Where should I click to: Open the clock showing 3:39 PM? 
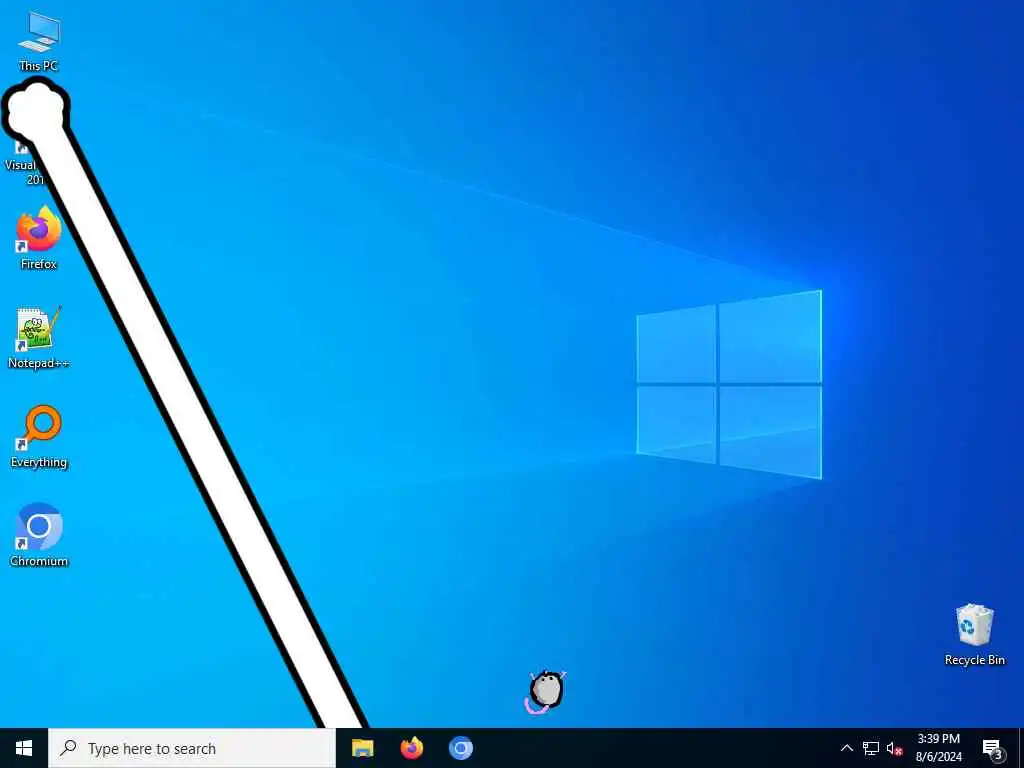coord(938,748)
